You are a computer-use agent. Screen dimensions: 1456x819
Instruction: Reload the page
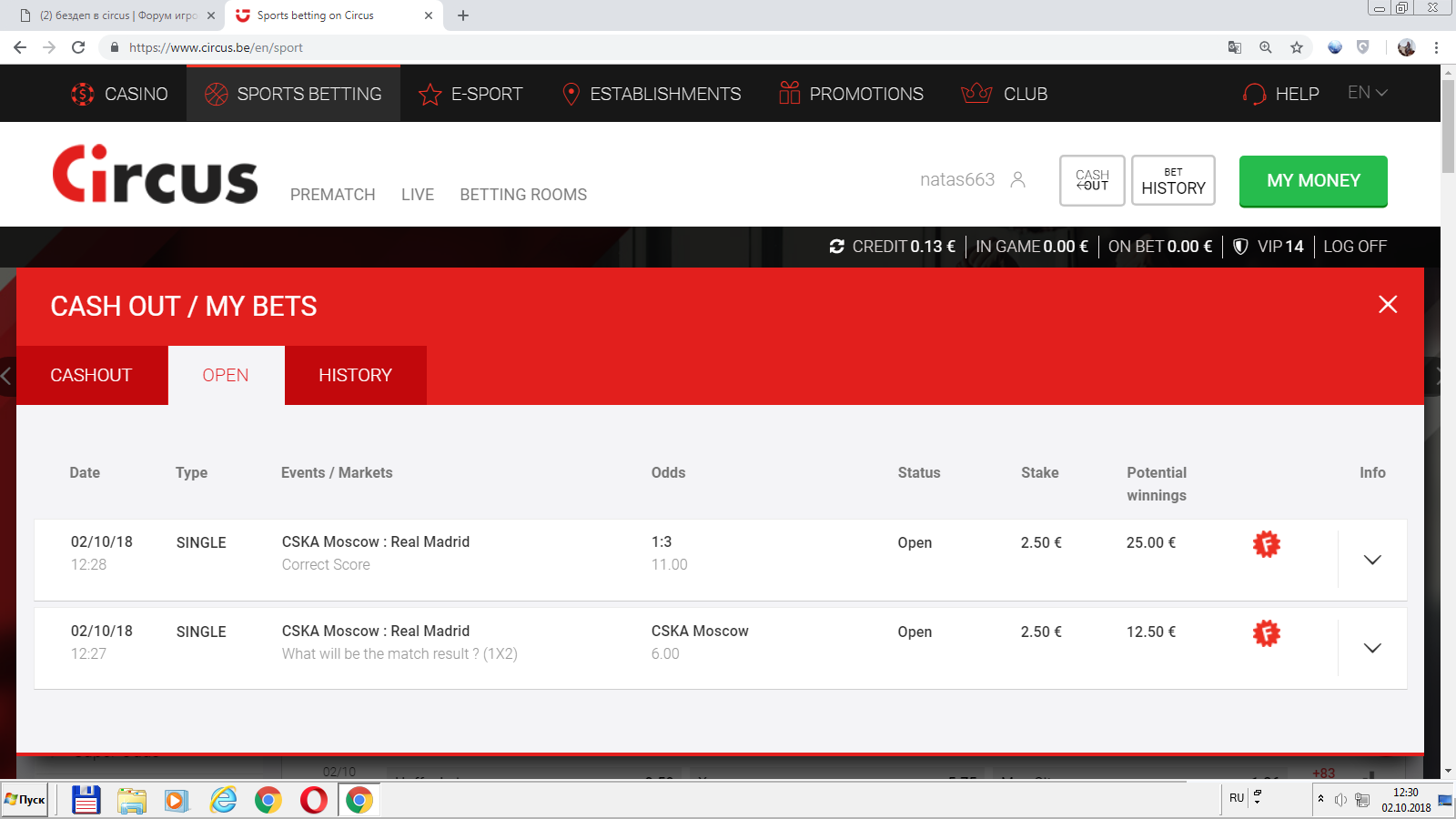click(x=78, y=47)
